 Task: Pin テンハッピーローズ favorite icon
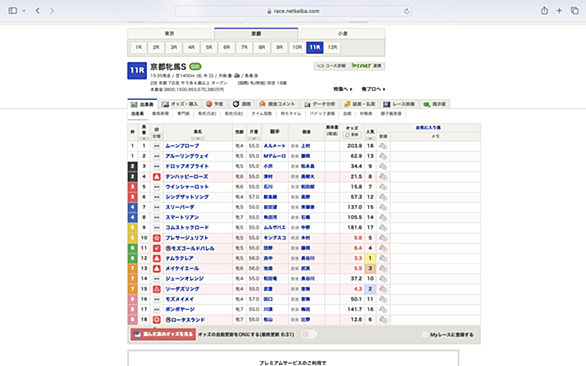click(x=383, y=177)
